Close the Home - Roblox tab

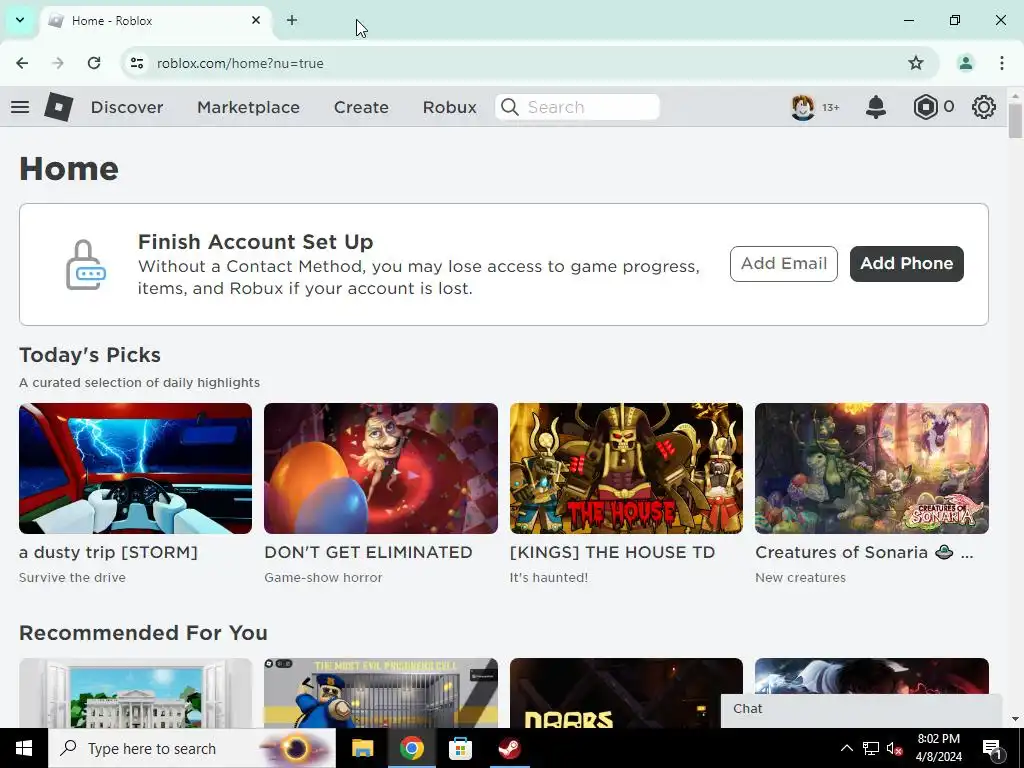[256, 20]
